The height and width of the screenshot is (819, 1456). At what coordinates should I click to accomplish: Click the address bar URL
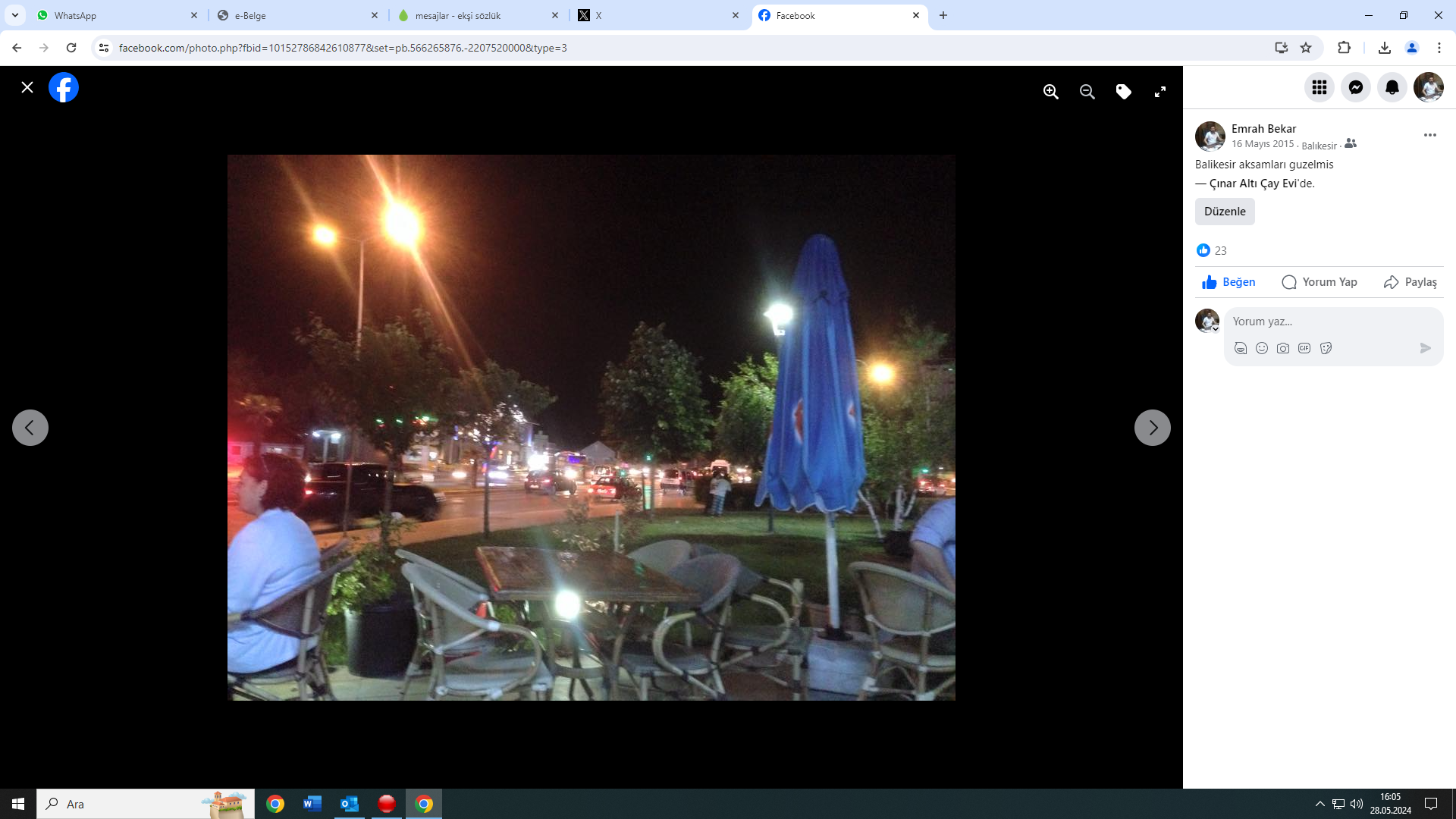point(343,48)
